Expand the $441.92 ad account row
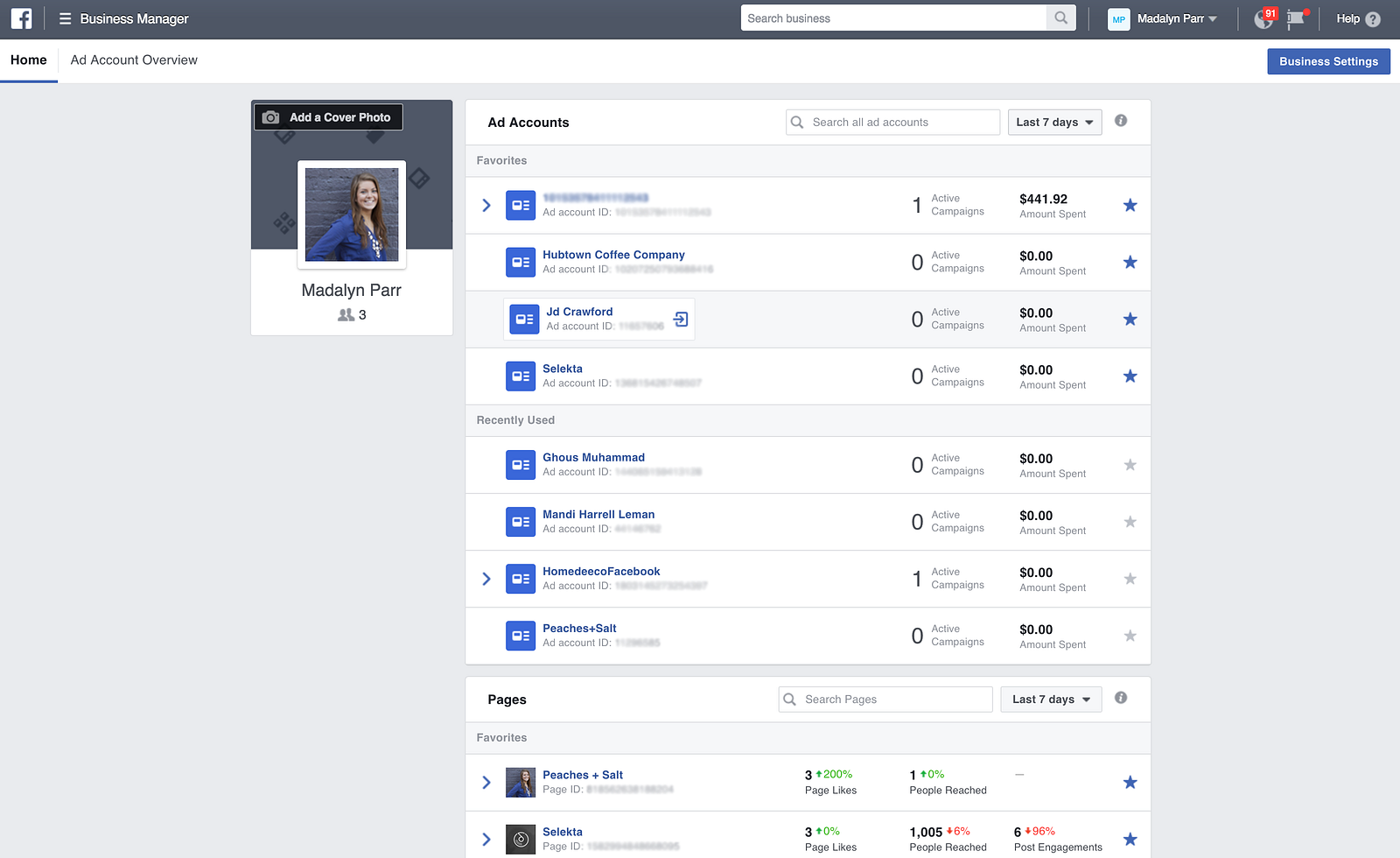The image size is (1400, 858). coord(486,206)
